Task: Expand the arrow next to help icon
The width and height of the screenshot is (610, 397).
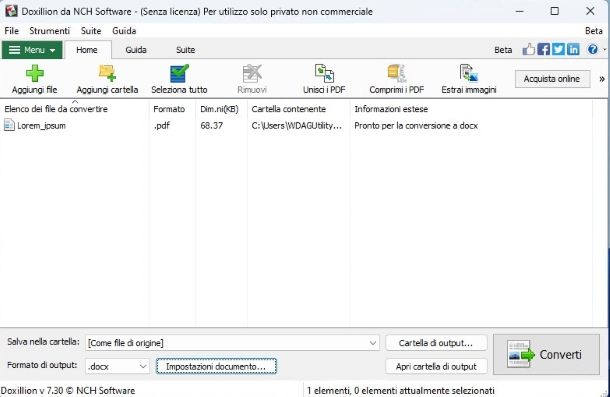Action: tap(605, 49)
